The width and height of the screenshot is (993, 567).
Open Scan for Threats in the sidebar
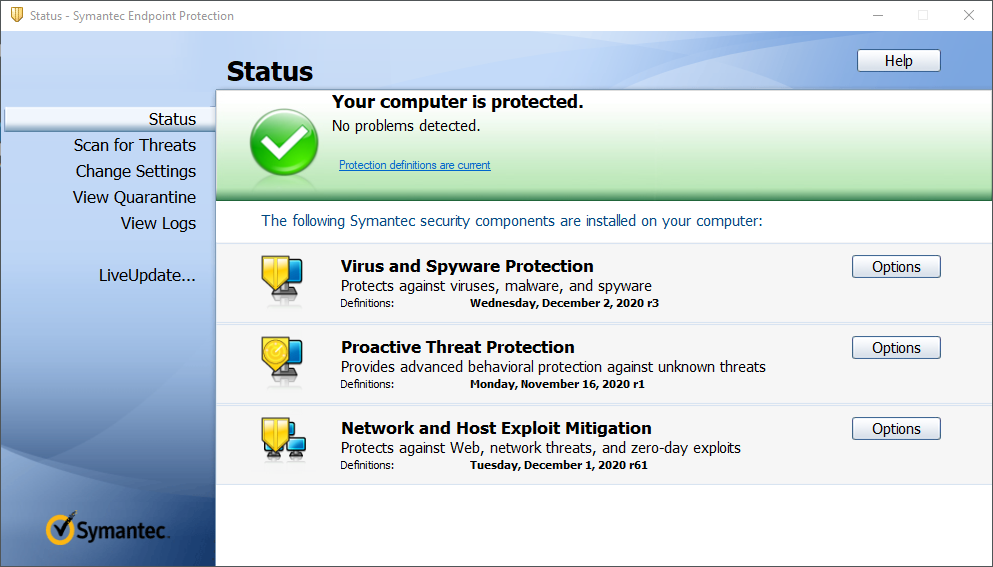(x=135, y=145)
